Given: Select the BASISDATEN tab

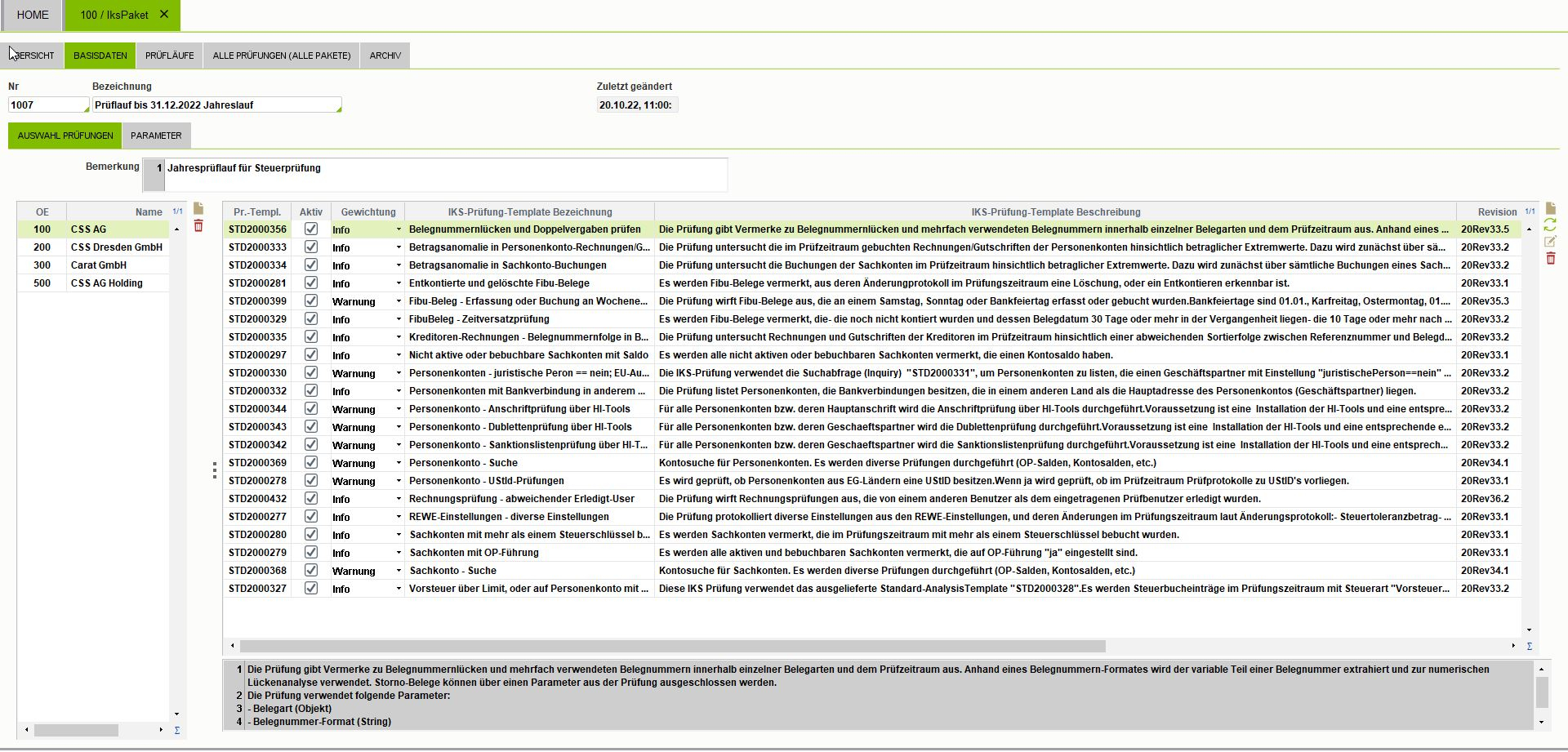Looking at the screenshot, I should [100, 56].
